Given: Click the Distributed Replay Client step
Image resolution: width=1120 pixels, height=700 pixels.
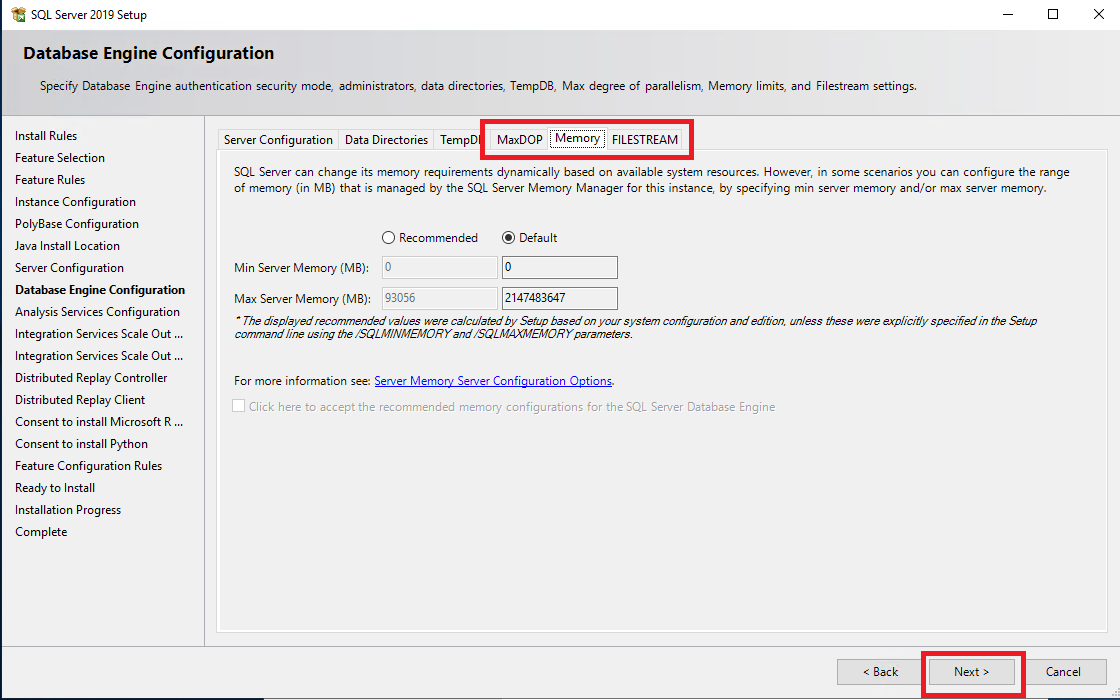Looking at the screenshot, I should tap(80, 400).
